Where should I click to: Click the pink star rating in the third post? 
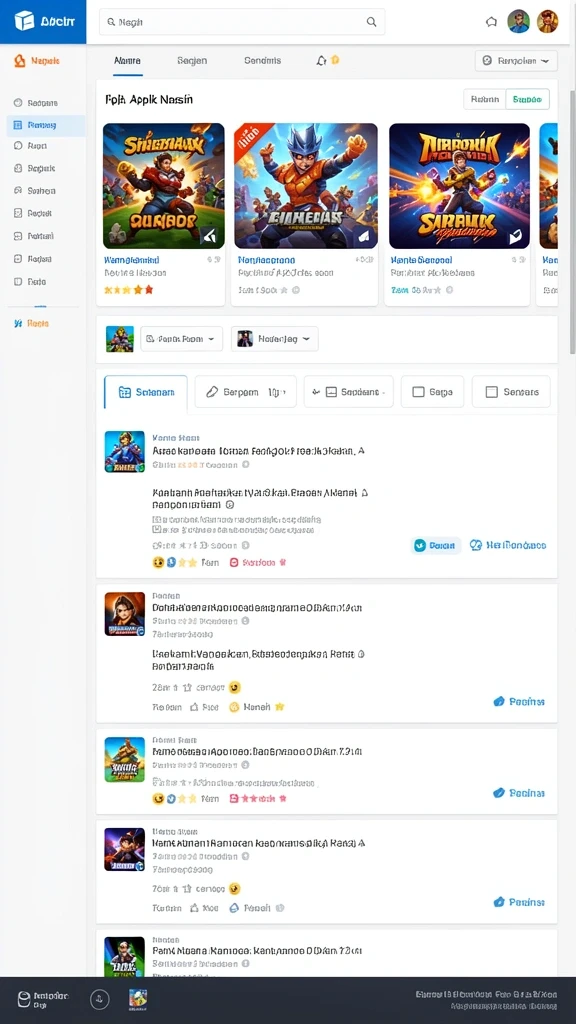pos(258,798)
